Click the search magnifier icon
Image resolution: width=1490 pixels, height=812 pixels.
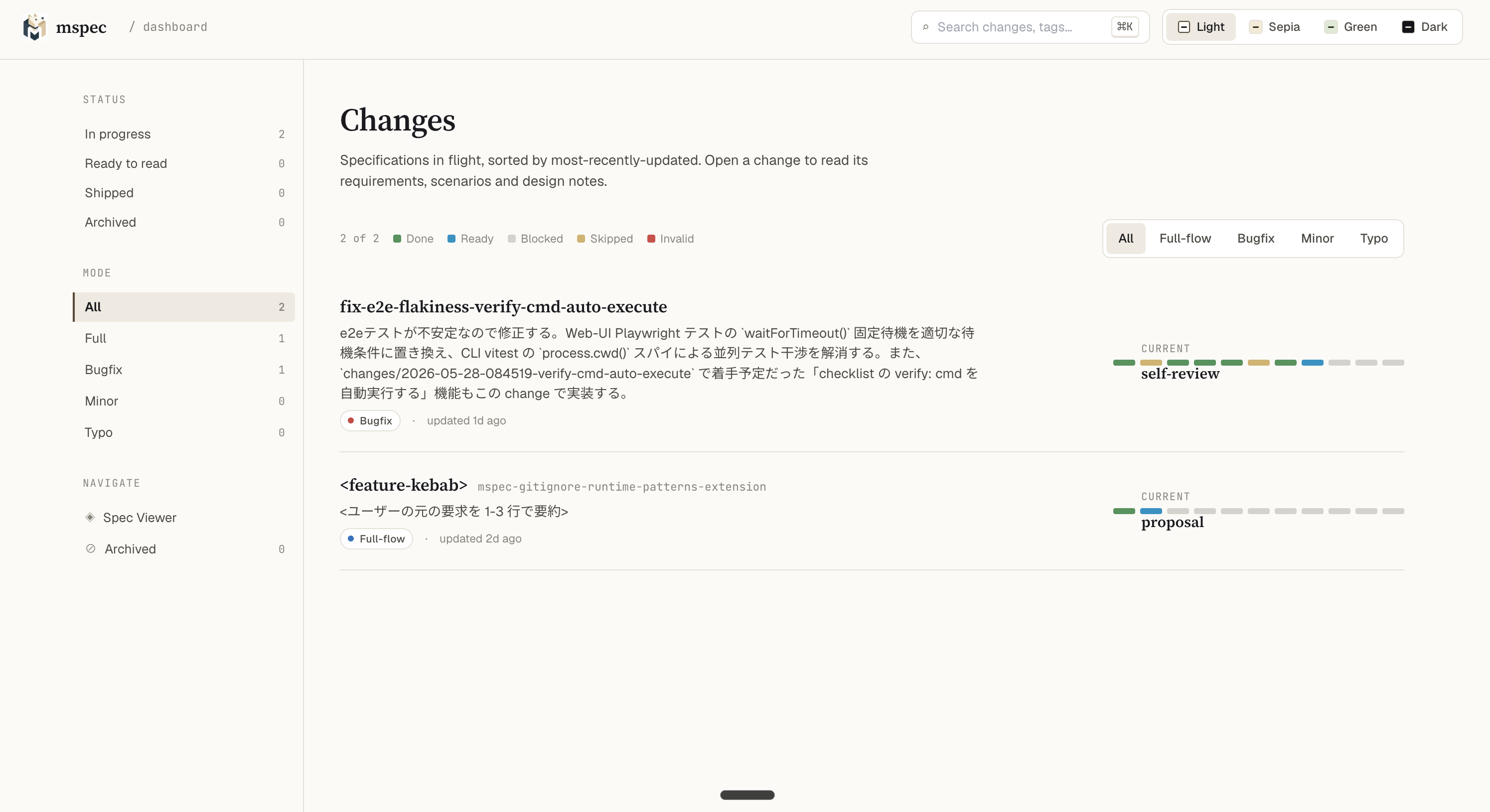pyautogui.click(x=925, y=27)
